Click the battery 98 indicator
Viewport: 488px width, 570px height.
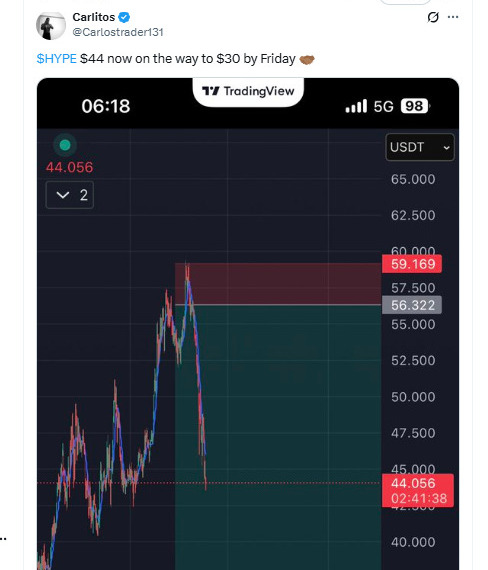415,106
